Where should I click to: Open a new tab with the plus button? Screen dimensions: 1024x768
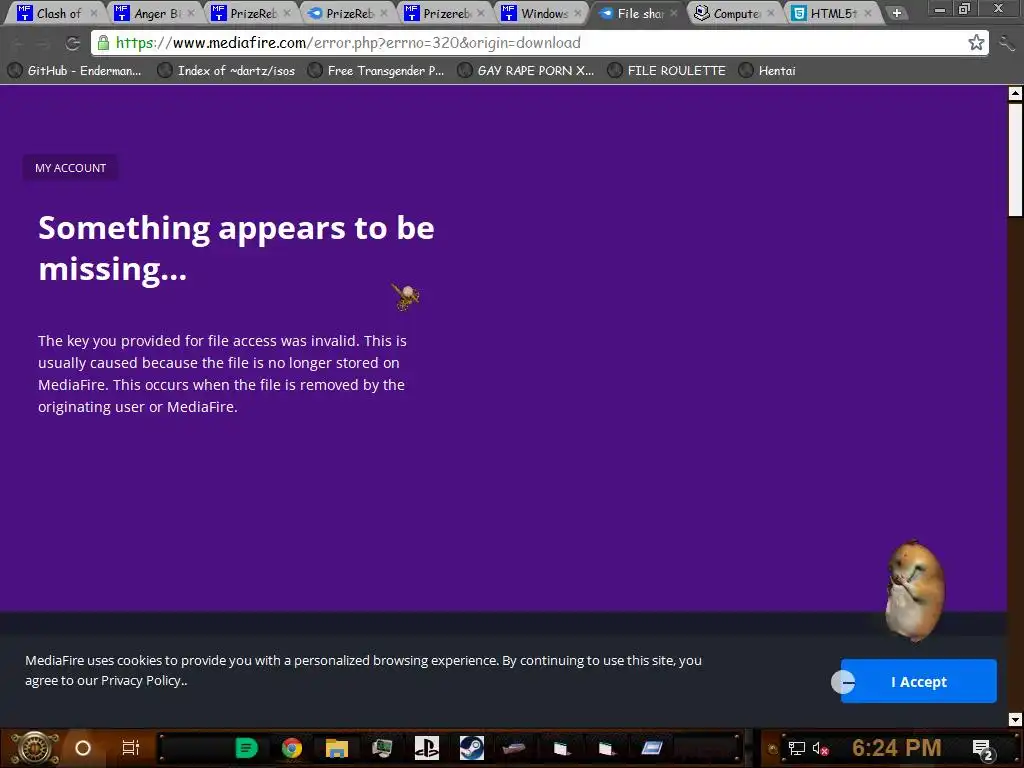(x=897, y=13)
